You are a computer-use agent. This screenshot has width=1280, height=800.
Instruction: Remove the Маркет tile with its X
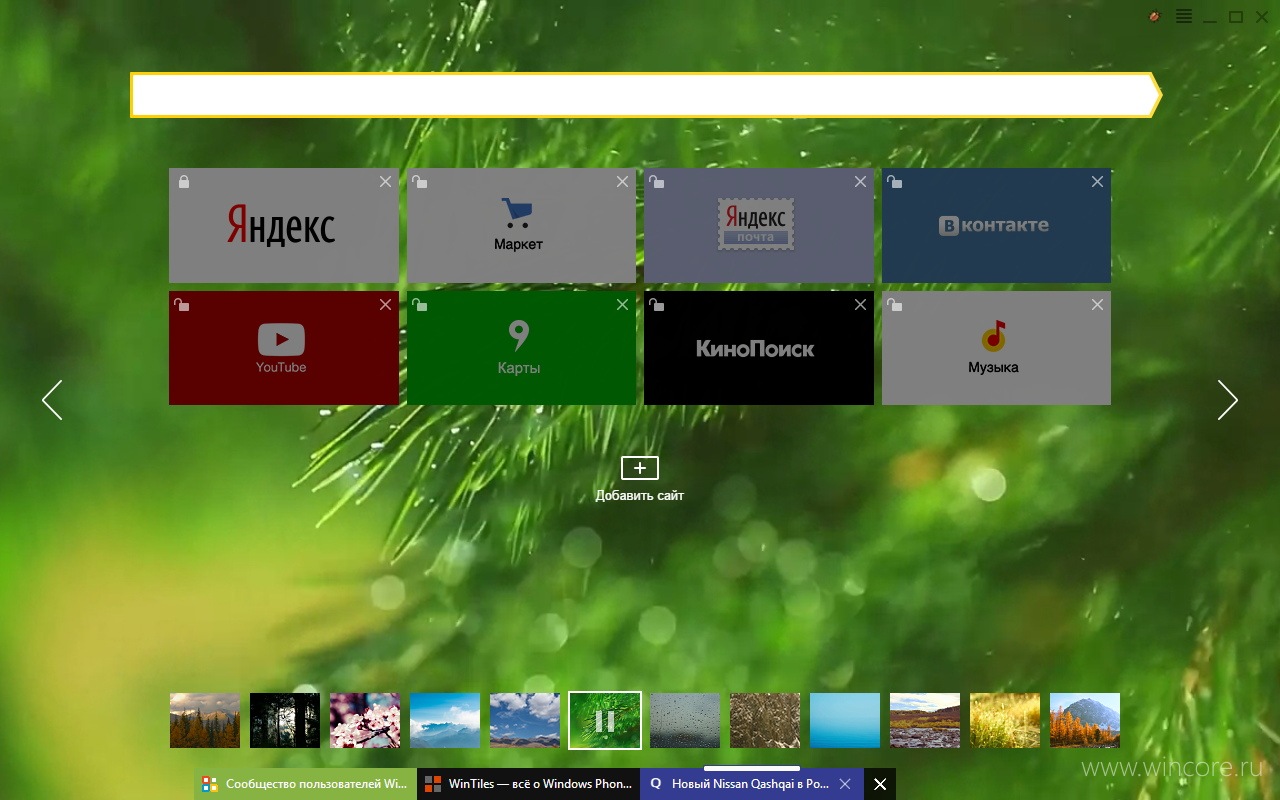point(623,181)
